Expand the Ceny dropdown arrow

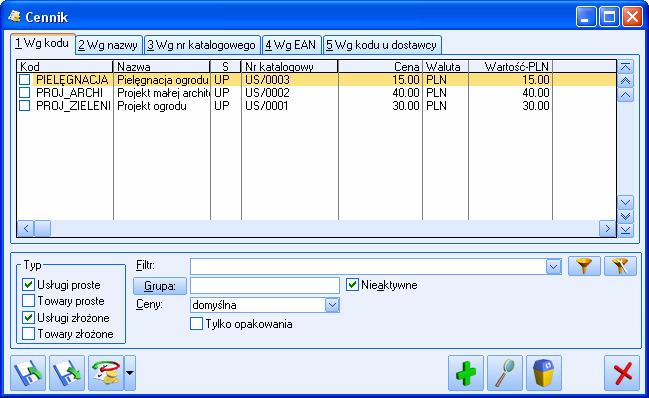click(332, 305)
